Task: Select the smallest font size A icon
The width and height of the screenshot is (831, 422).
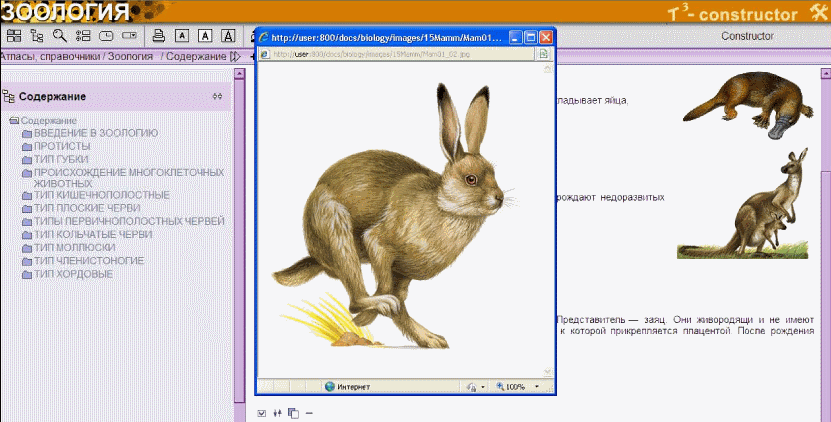Action: (182, 35)
